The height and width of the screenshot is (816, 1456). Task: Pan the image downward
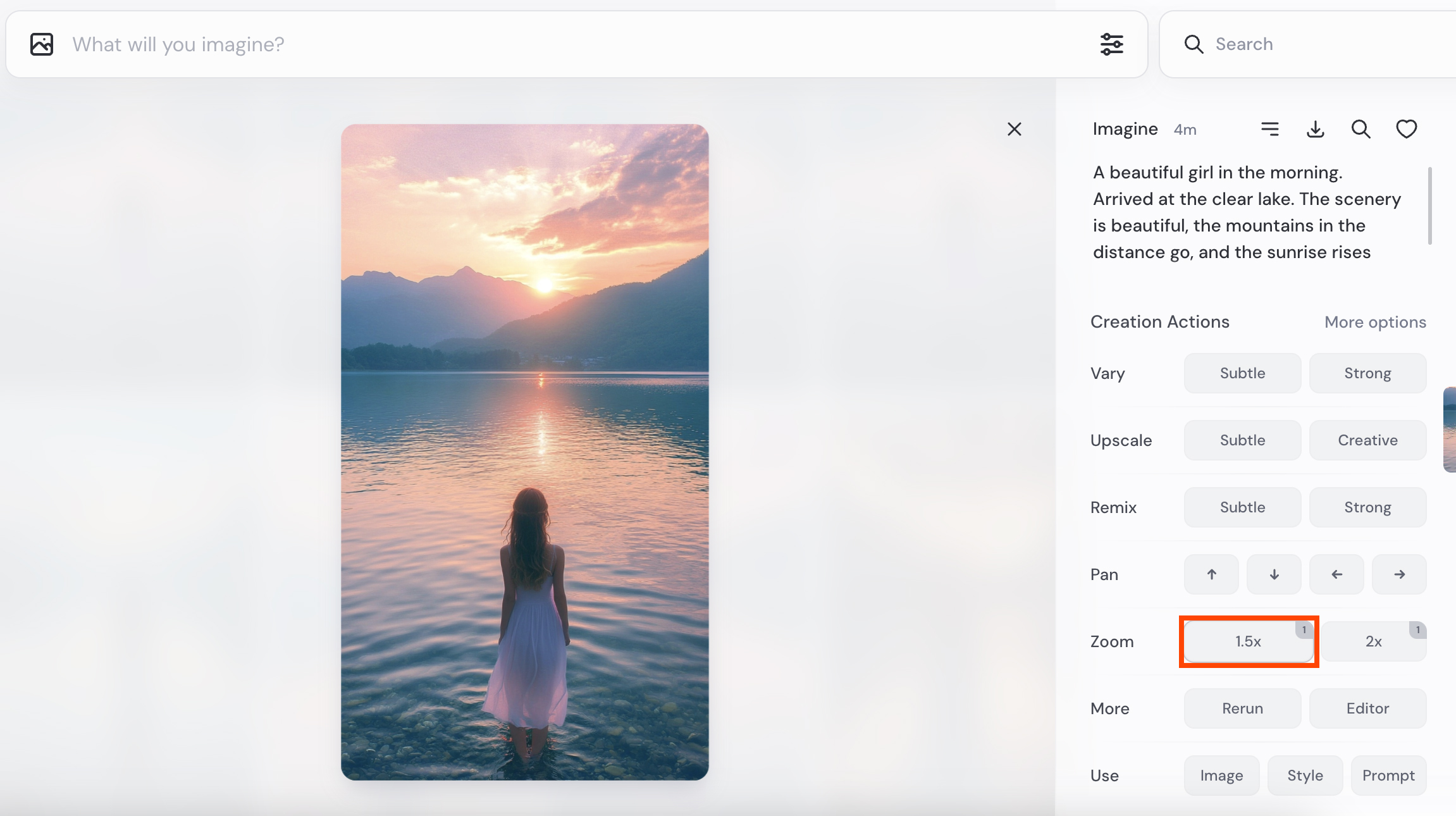tap(1274, 574)
